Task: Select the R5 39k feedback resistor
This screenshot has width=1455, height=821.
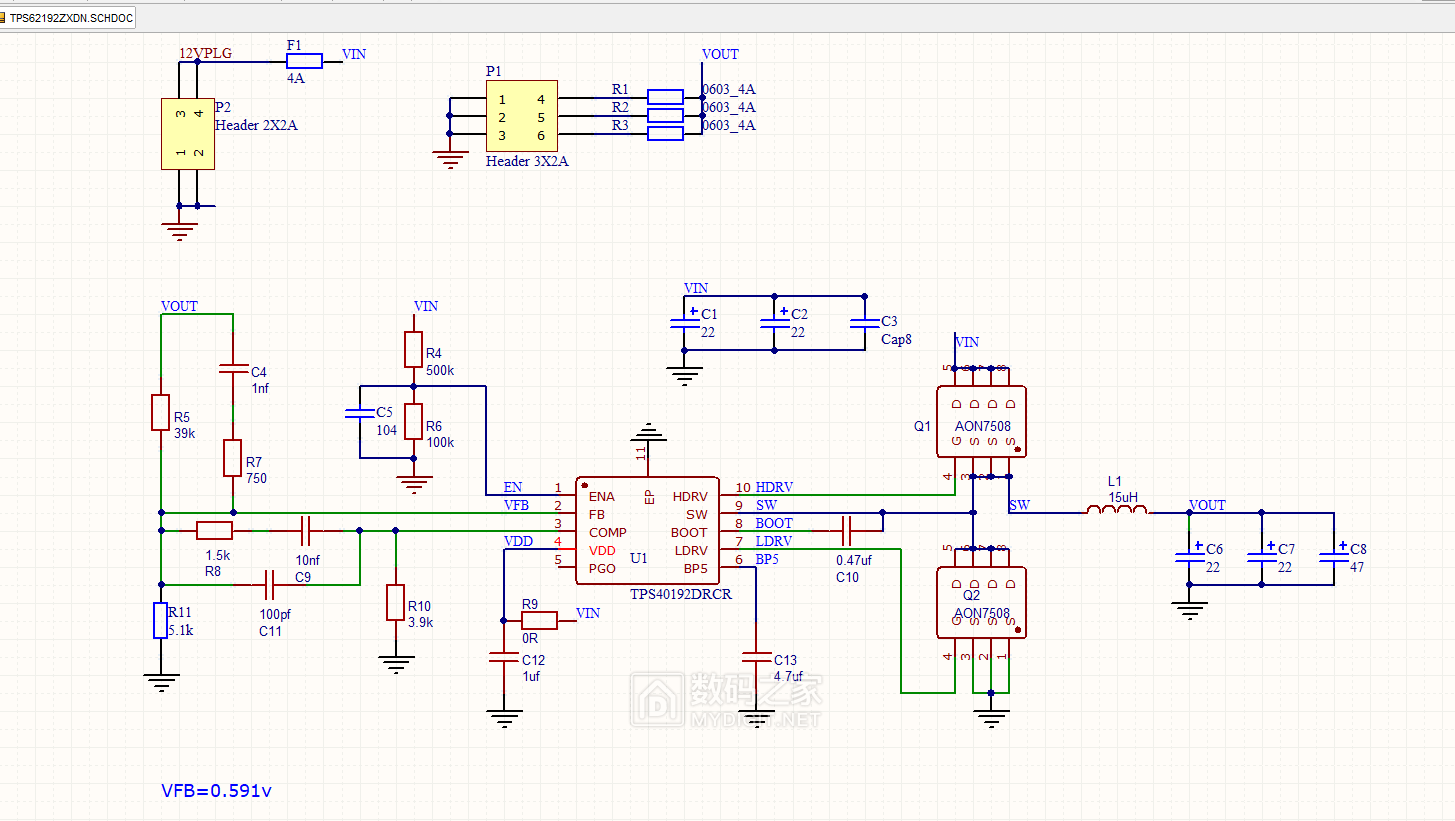Action: [160, 412]
